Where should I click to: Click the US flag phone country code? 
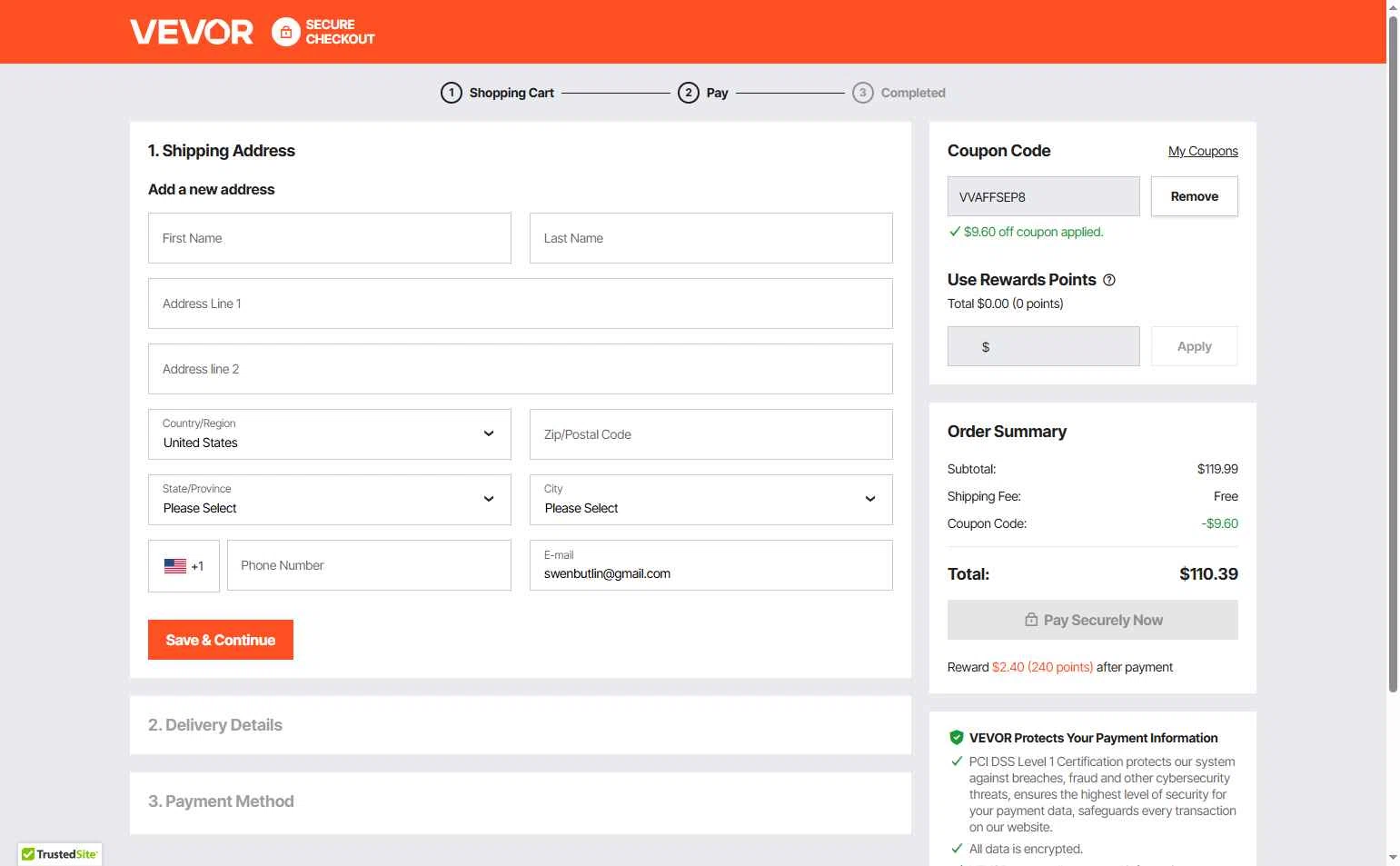pyautogui.click(x=184, y=566)
